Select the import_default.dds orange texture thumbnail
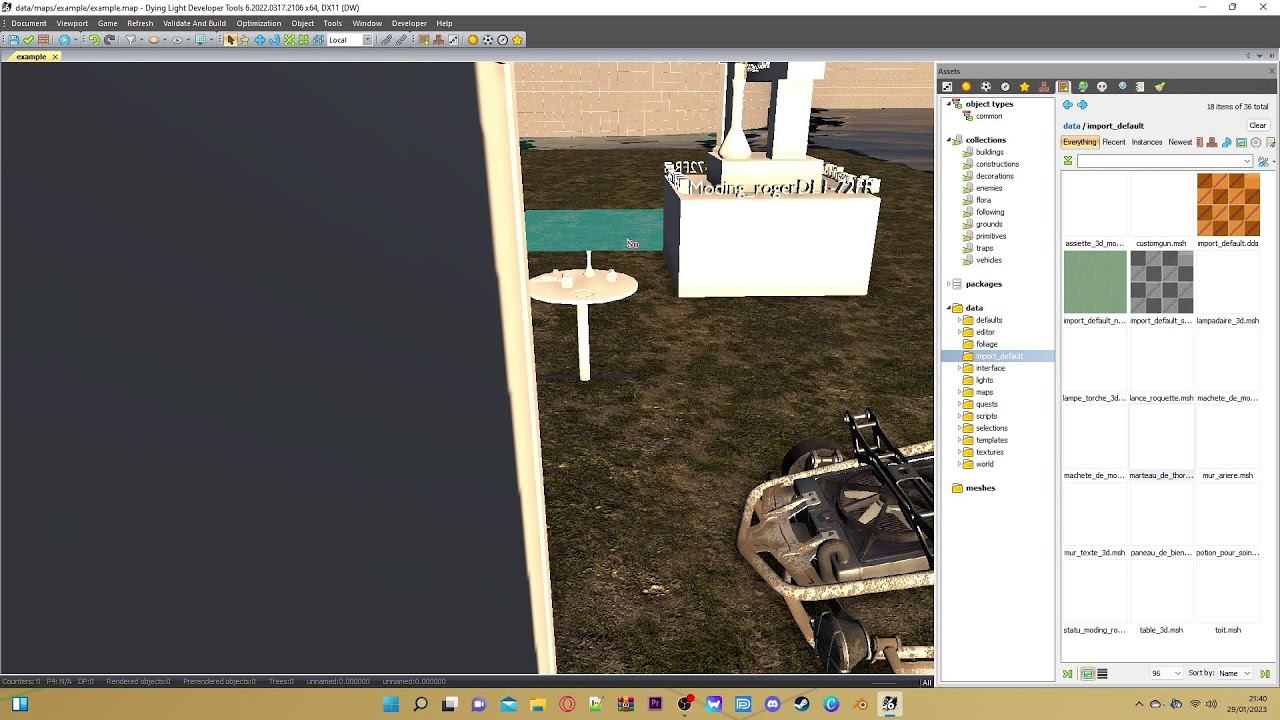The image size is (1280, 720). [1228, 204]
